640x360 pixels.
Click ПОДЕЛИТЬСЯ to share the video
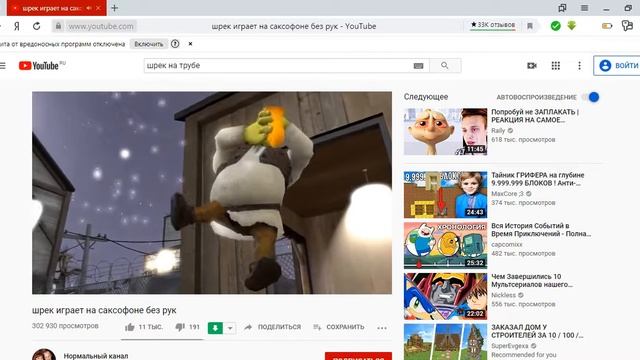[x=273, y=327]
